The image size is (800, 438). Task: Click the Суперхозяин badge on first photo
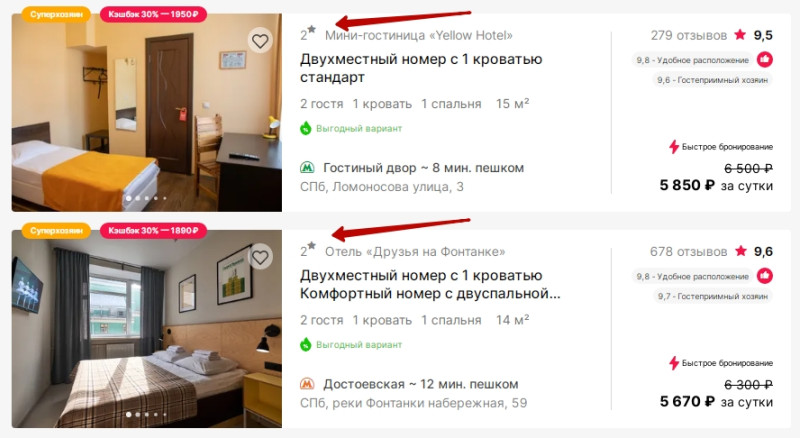[56, 14]
